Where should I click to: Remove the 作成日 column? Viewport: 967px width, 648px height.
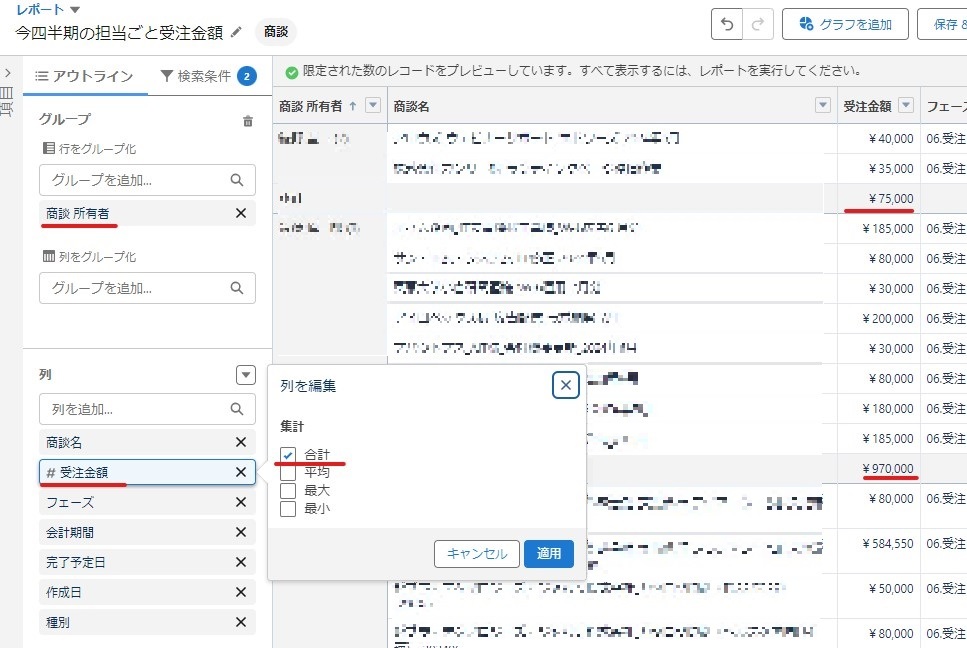[x=241, y=592]
